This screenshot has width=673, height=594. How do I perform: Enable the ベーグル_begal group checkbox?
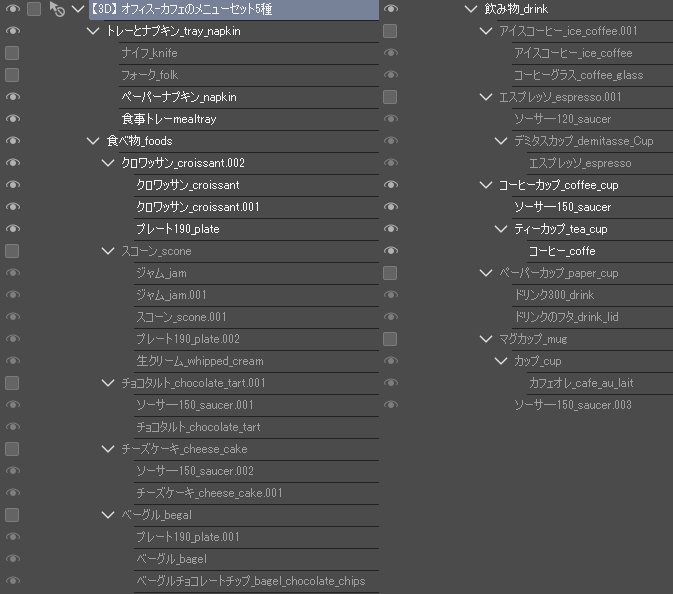point(12,515)
